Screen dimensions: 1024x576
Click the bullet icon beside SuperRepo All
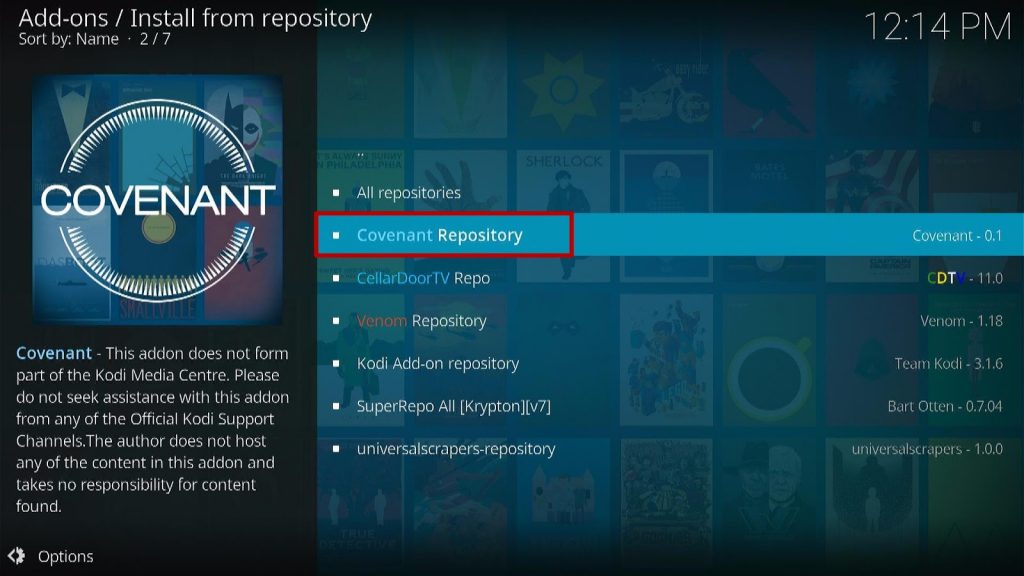point(336,406)
